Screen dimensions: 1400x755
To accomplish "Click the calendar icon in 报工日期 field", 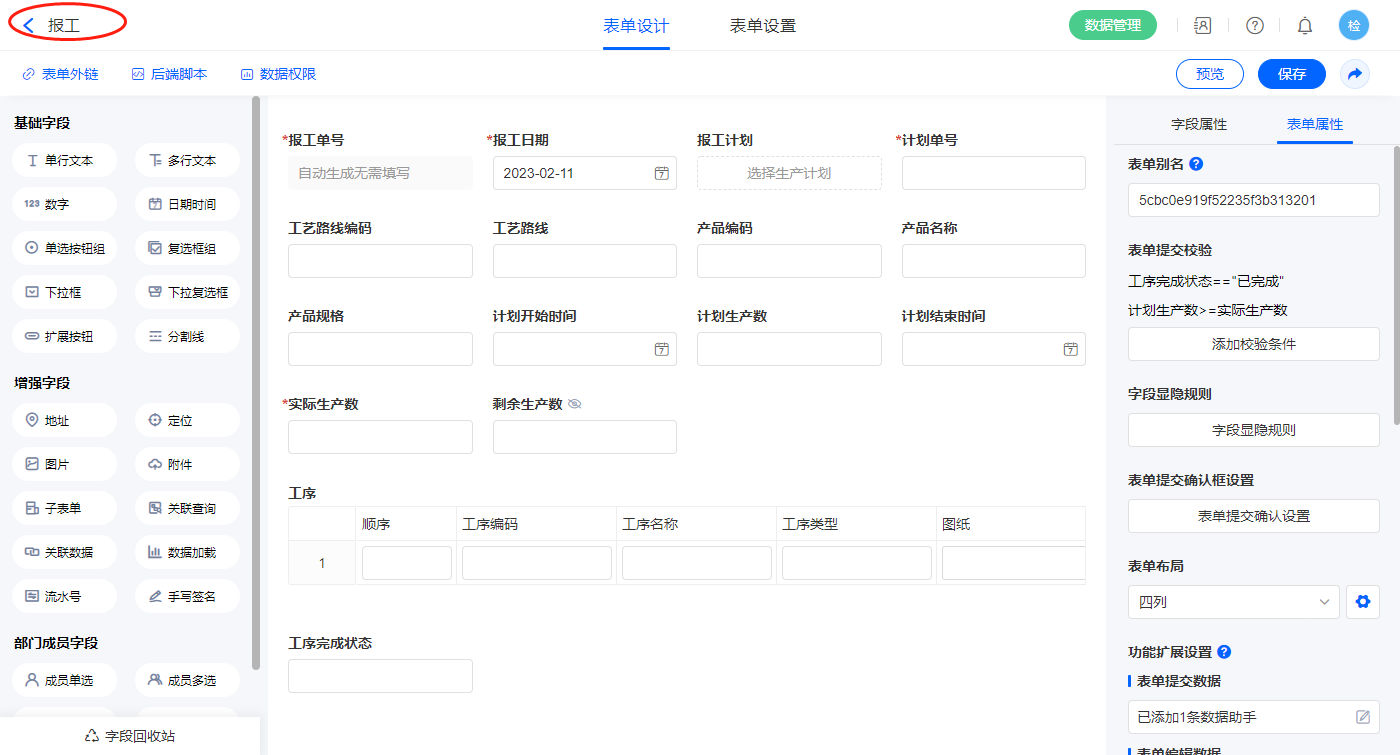I will (x=661, y=173).
